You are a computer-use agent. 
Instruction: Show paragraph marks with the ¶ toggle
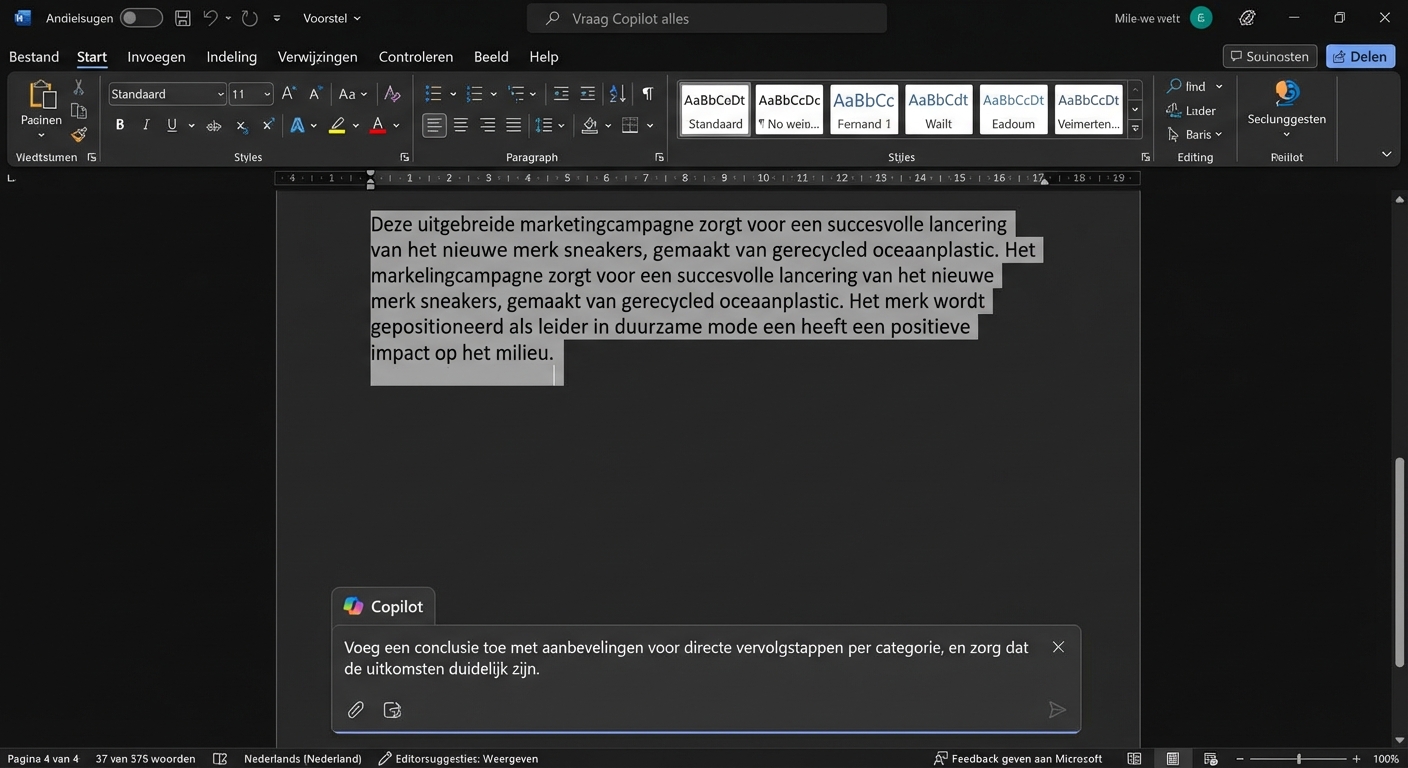click(647, 93)
